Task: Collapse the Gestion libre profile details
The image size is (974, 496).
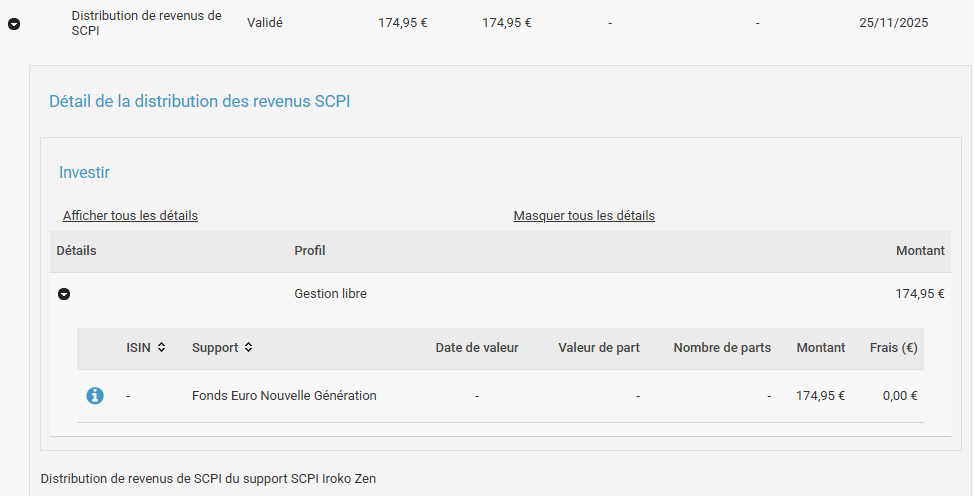Action: [64, 294]
